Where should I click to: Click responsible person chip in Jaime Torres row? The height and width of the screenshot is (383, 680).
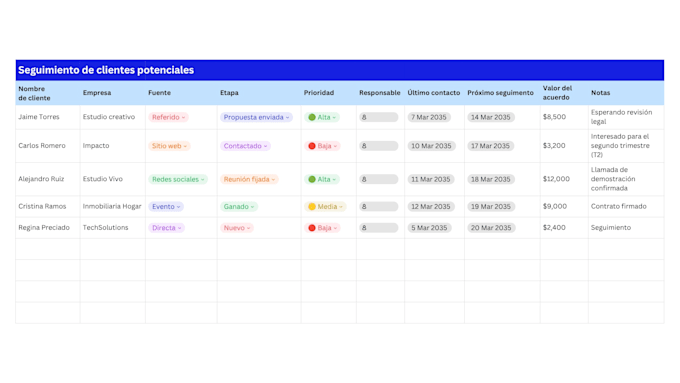click(x=379, y=117)
